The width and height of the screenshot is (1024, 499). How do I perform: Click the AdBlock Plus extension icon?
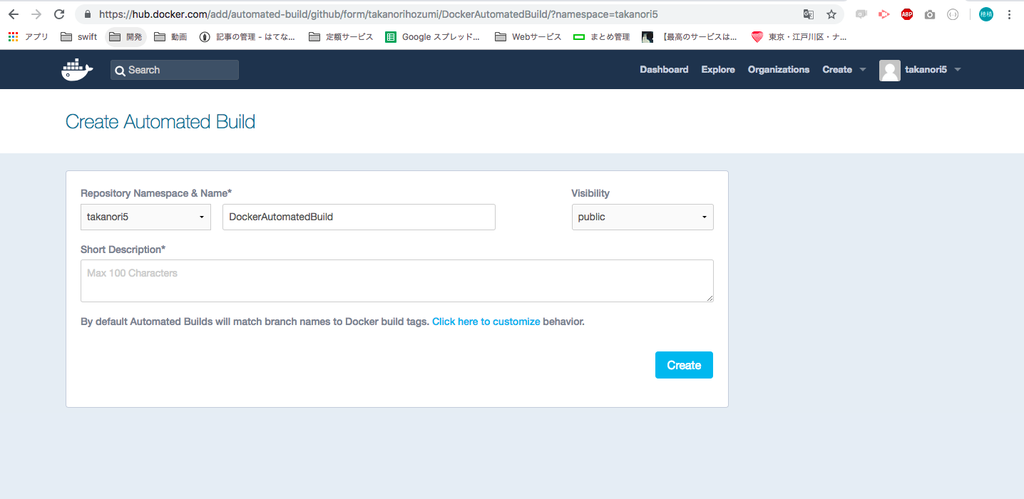tap(906, 14)
